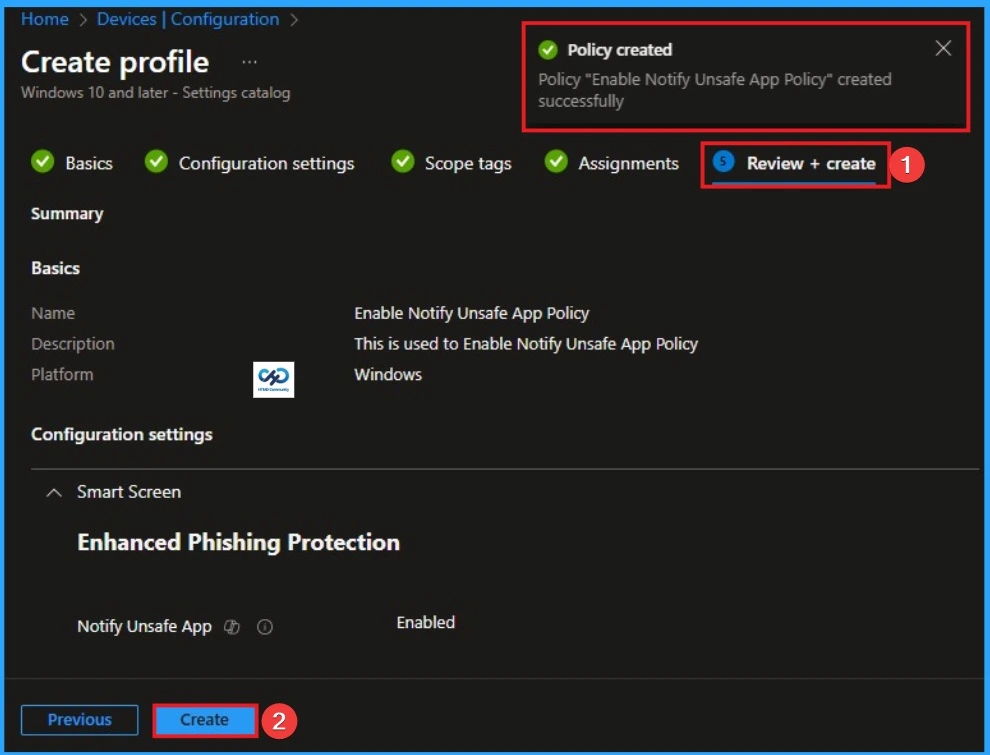The width and height of the screenshot is (990, 755).
Task: Click the green checkmark on the Scope tags step
Action: pyautogui.click(x=404, y=162)
